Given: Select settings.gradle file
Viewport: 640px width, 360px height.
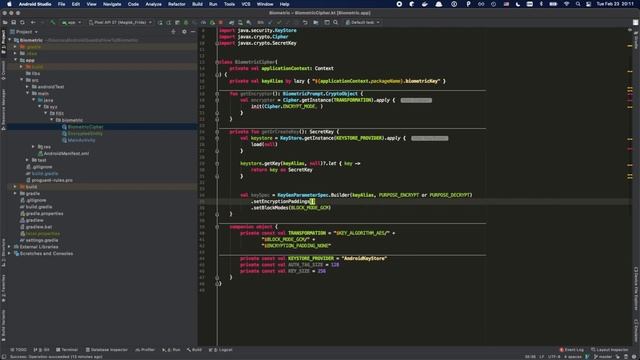Looking at the screenshot, I should pos(42,240).
